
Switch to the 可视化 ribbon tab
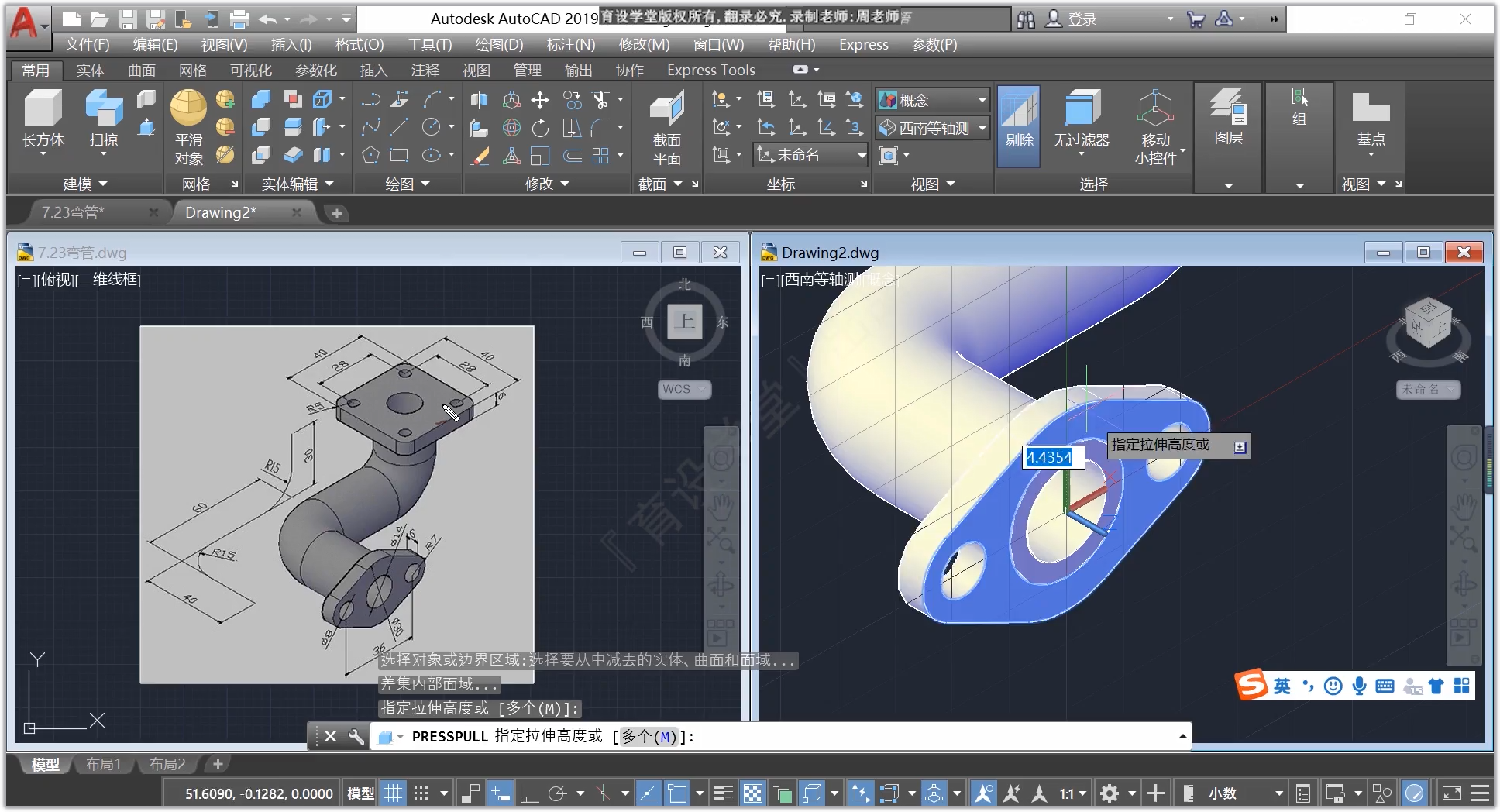pyautogui.click(x=250, y=71)
